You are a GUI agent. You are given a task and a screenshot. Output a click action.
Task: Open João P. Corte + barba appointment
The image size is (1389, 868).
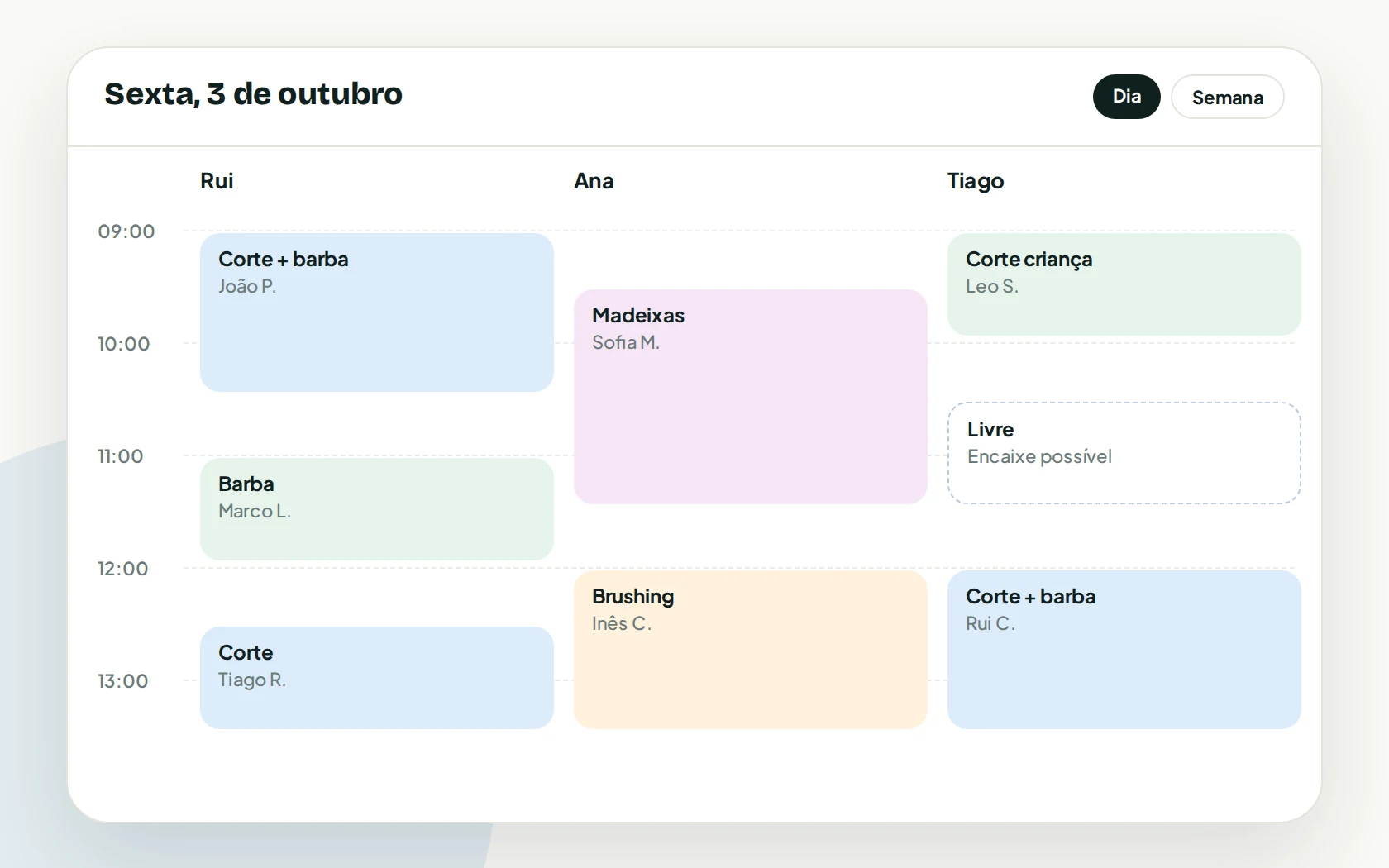[x=376, y=312]
